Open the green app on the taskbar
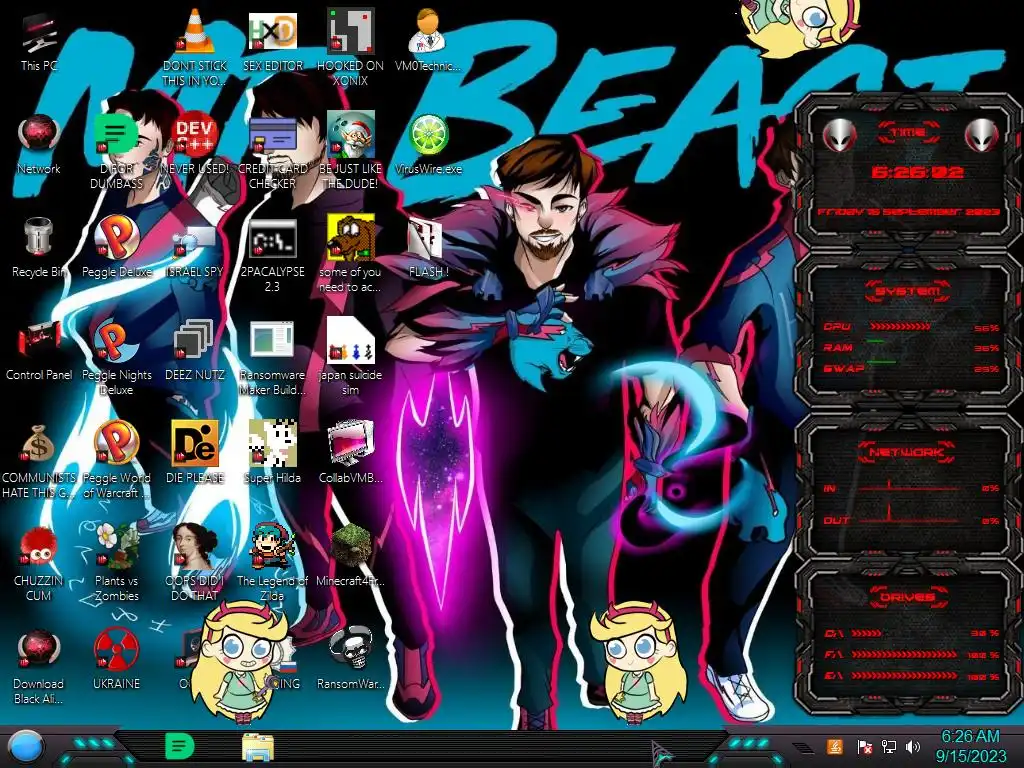Viewport: 1024px width, 768px height. pos(179,746)
